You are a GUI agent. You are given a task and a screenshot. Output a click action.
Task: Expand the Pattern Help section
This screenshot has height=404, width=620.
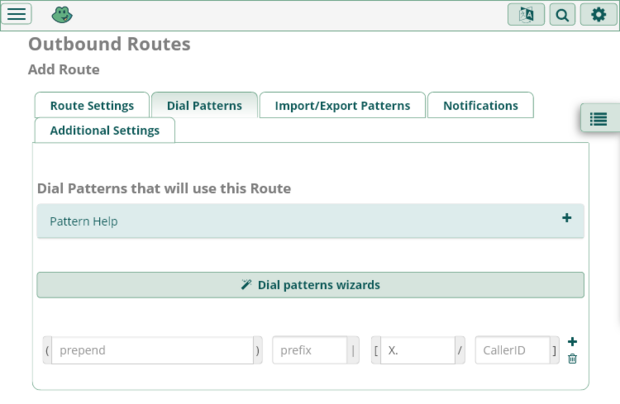pos(566,217)
